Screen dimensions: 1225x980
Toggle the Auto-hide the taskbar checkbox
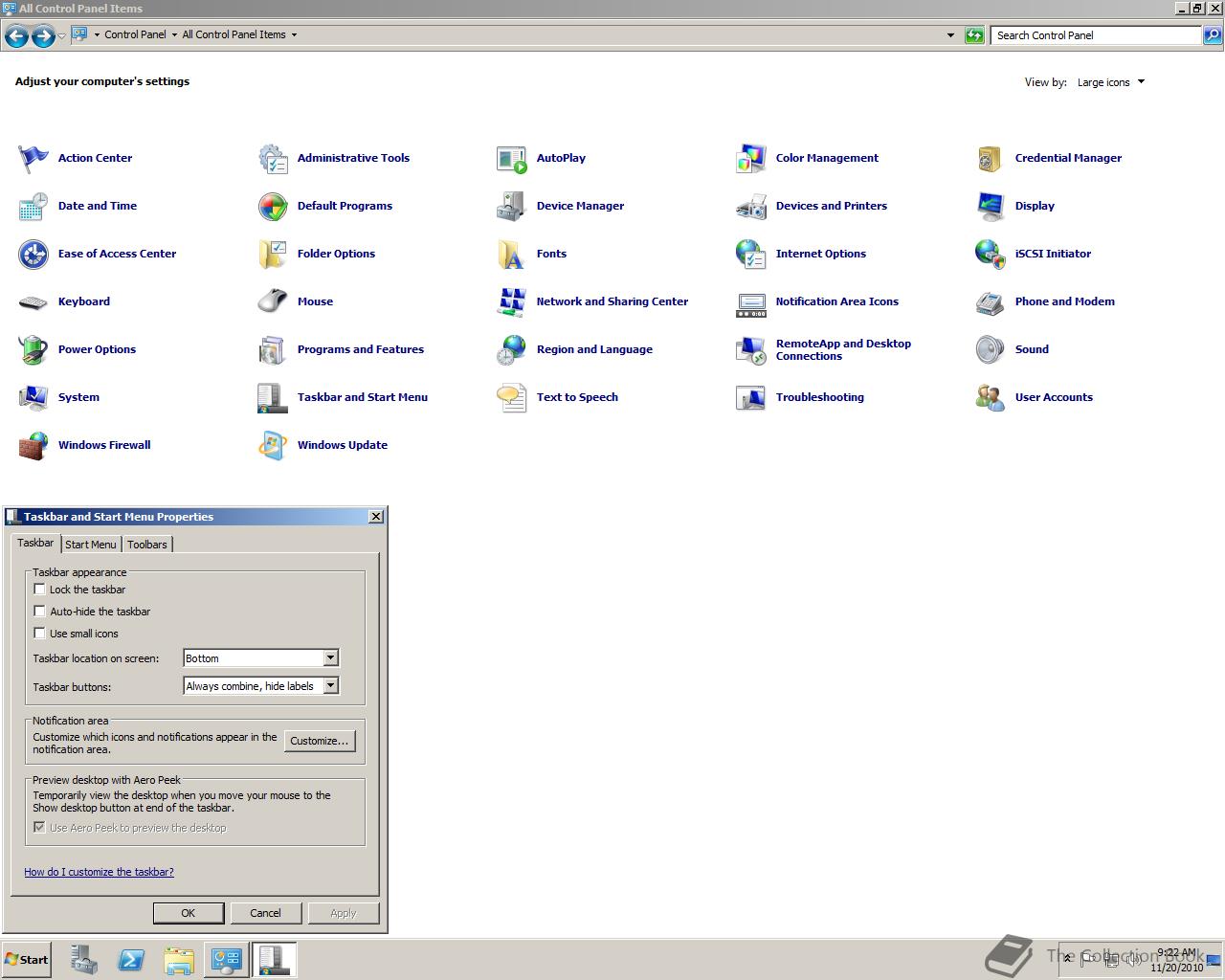coord(39,611)
